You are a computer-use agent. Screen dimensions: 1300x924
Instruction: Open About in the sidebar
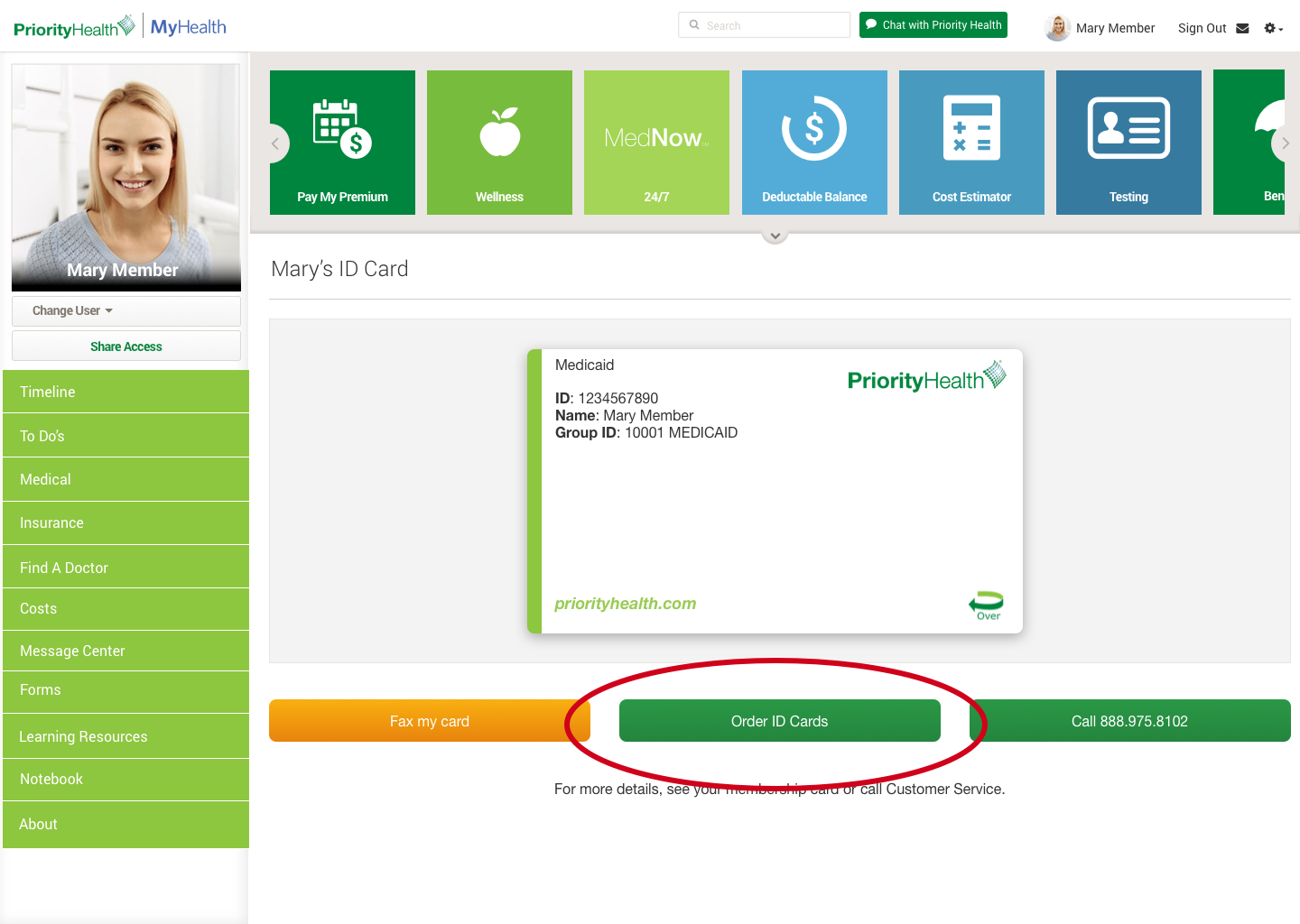tap(126, 825)
